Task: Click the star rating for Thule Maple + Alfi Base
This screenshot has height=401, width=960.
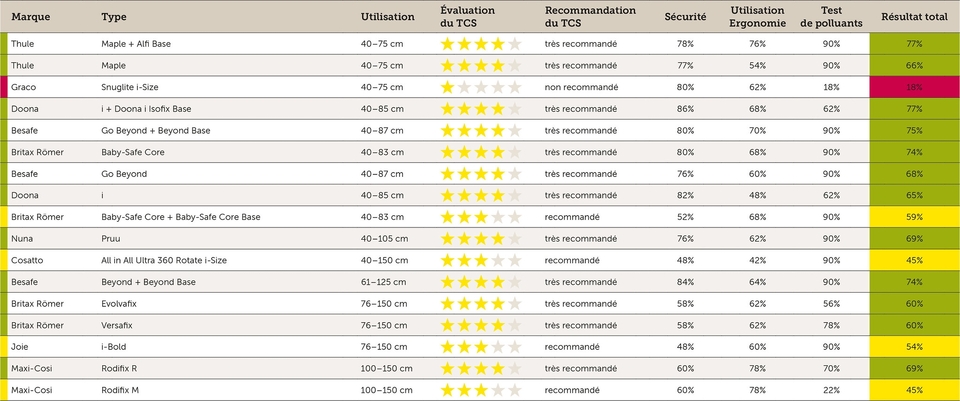Action: click(481, 43)
